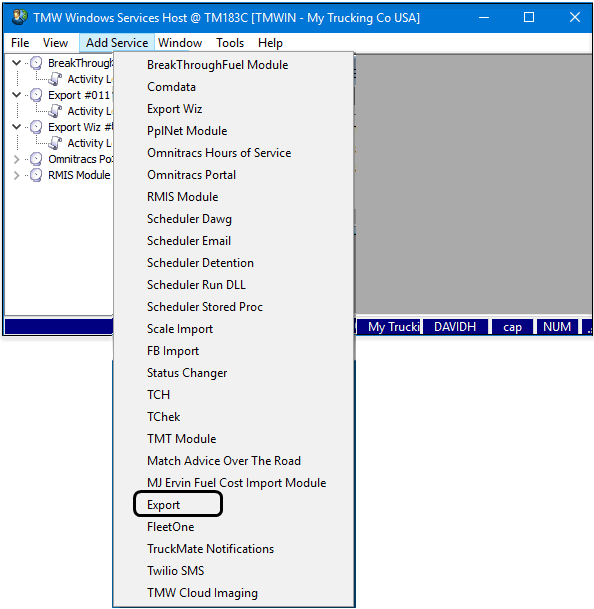Screen dimensions: 594x609
Task: Minimize the Services Host window
Action: [x=484, y=17]
